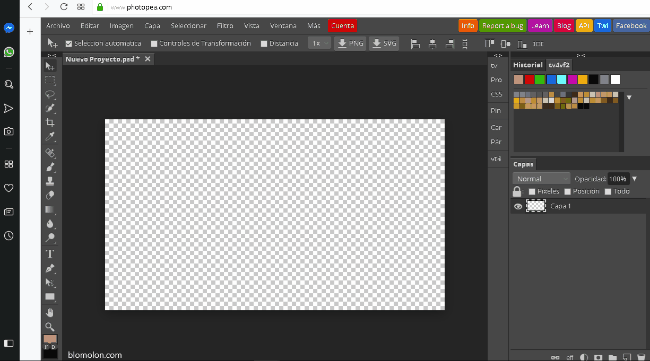The image size is (650, 361).
Task: Select the Rectangular Select tool
Action: click(x=50, y=80)
